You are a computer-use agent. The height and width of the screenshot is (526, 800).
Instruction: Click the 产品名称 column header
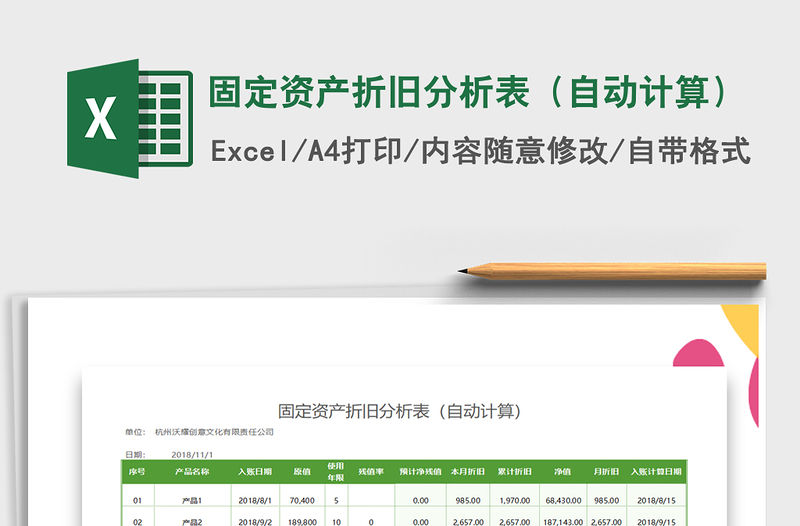coord(192,471)
